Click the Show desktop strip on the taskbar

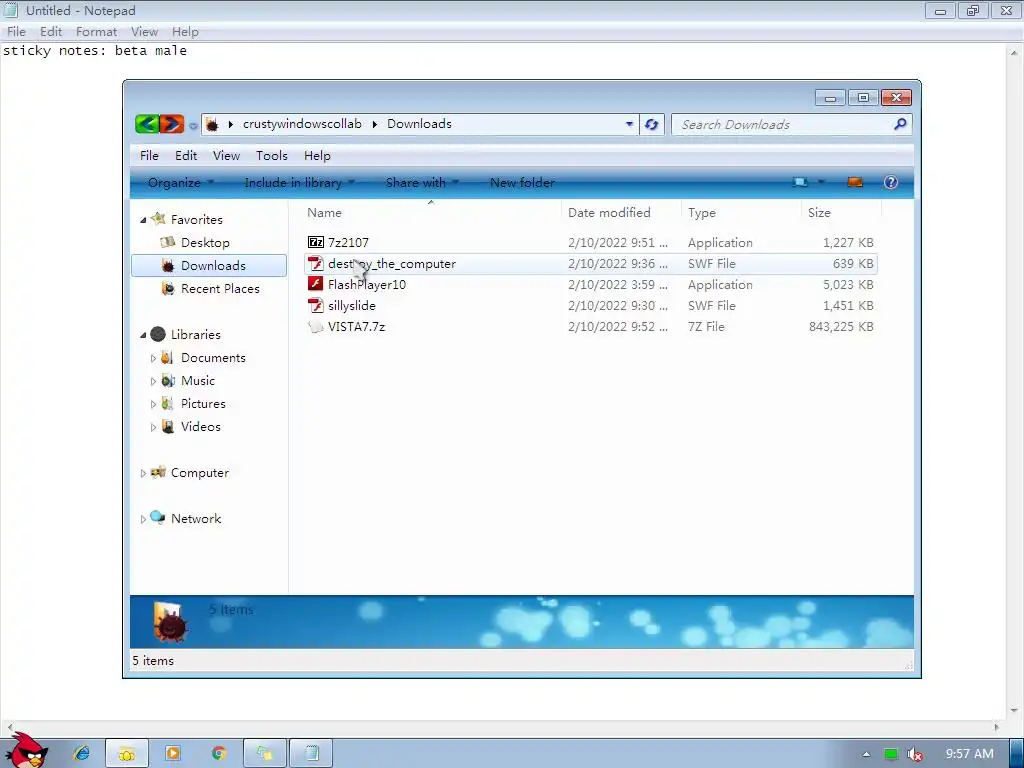(1016, 754)
